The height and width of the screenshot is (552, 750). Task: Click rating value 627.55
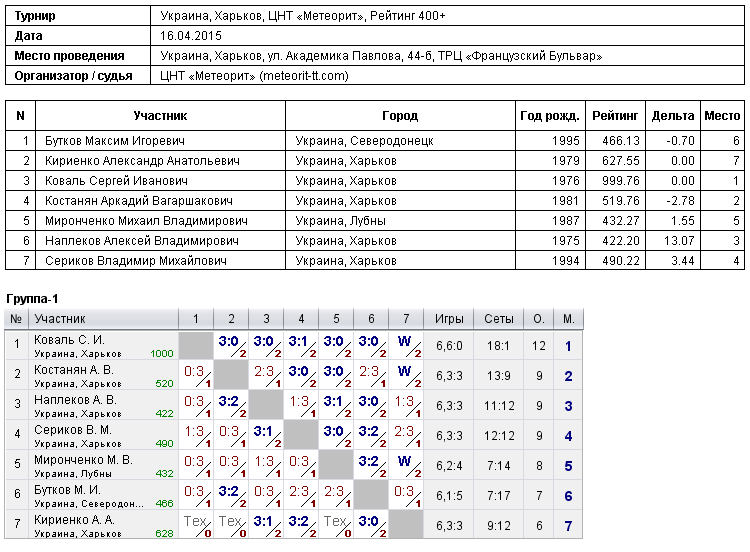620,161
